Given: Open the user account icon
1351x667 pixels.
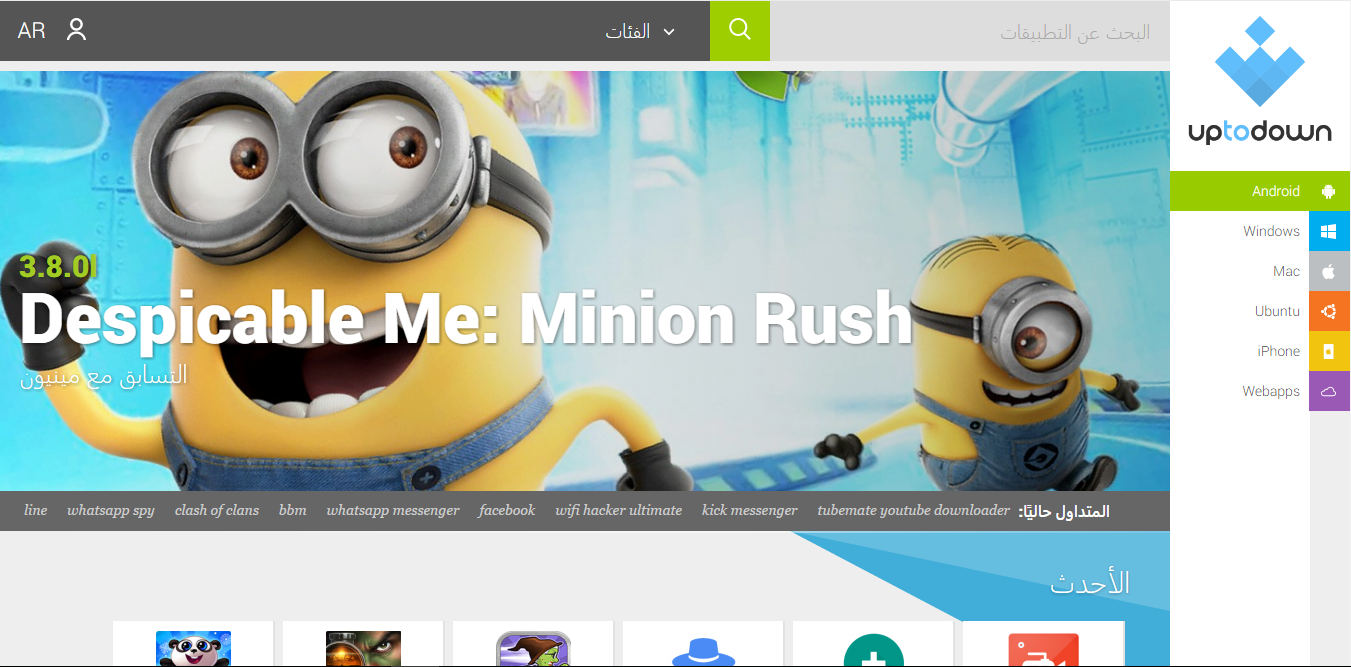Looking at the screenshot, I should [77, 30].
